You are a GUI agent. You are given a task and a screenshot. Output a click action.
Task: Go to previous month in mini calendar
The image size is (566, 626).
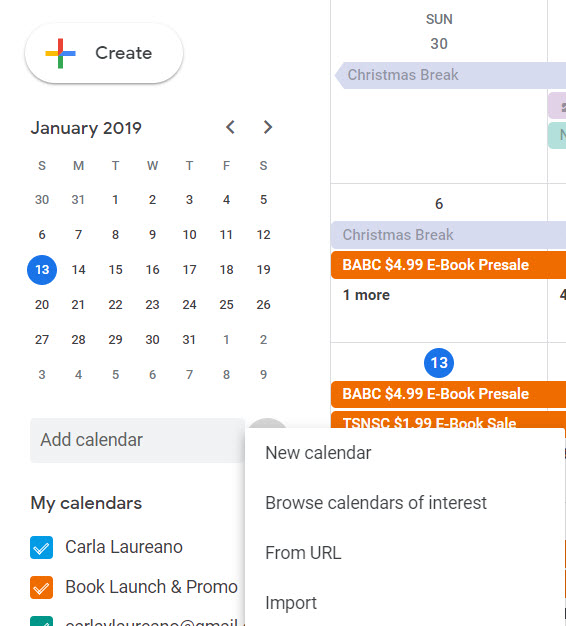(230, 127)
